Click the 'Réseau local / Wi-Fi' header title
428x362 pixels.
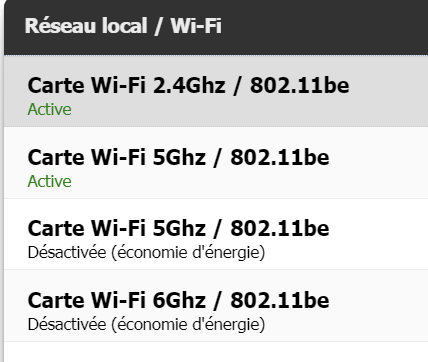[x=123, y=26]
